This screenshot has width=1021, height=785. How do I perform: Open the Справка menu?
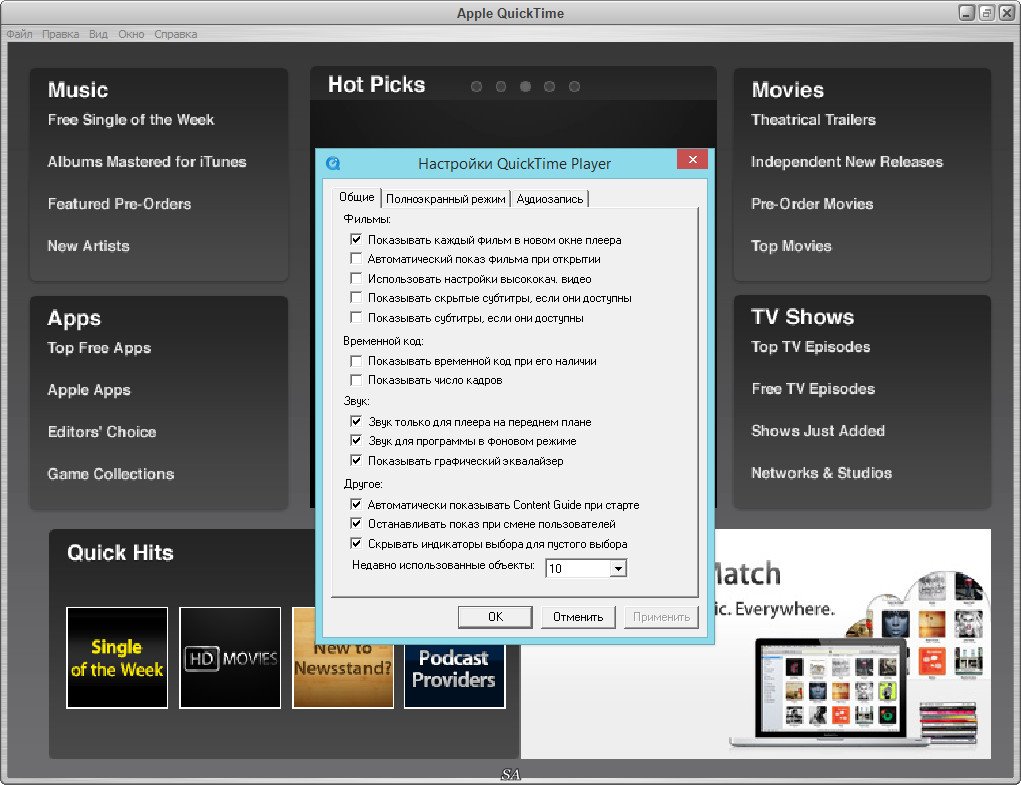coord(175,34)
